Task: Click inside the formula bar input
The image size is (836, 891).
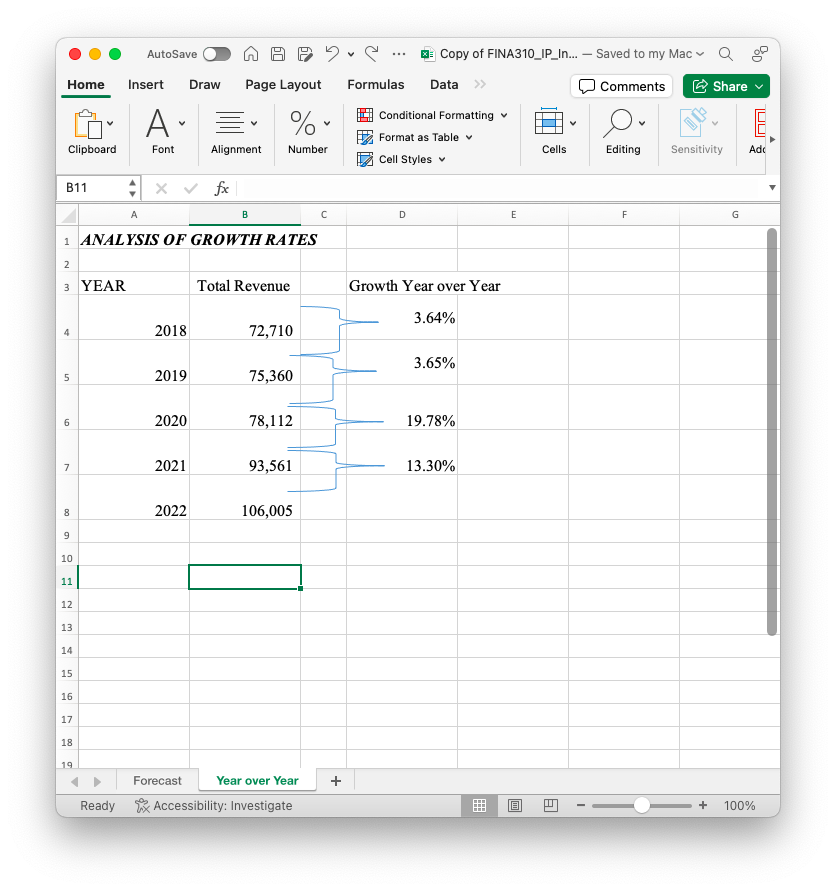Action: [x=500, y=189]
